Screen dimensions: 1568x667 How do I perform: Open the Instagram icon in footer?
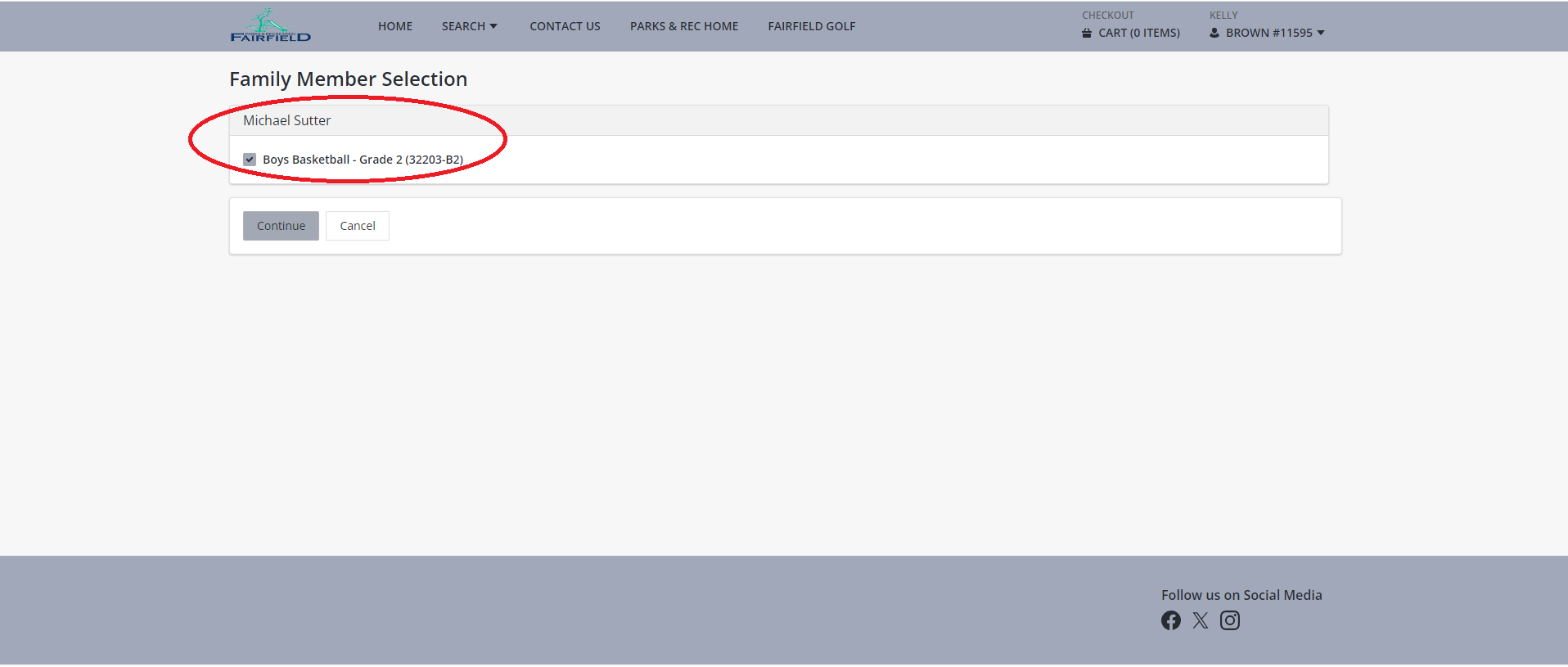(x=1229, y=620)
